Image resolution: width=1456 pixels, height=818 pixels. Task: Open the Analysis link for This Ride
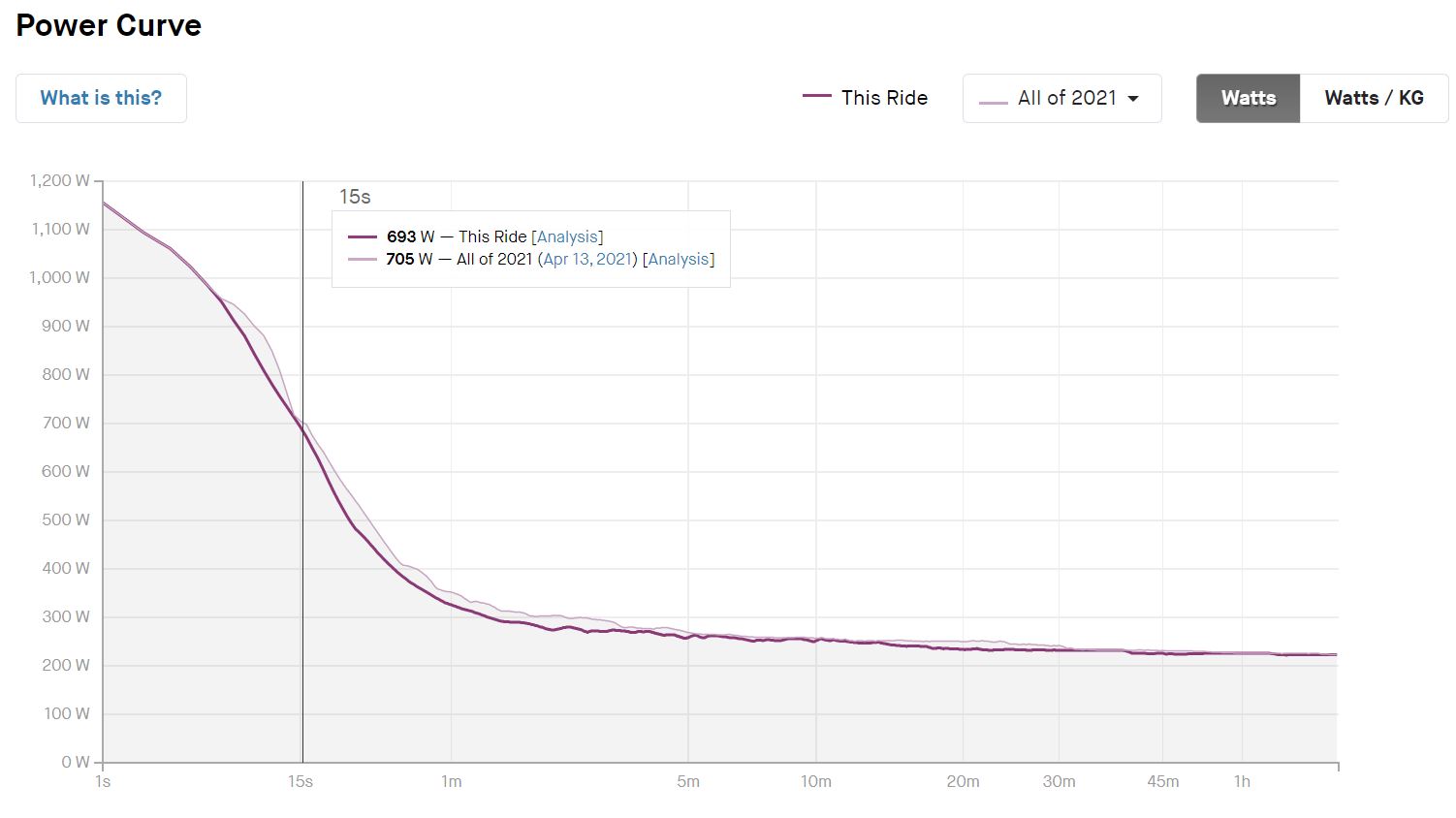point(567,236)
